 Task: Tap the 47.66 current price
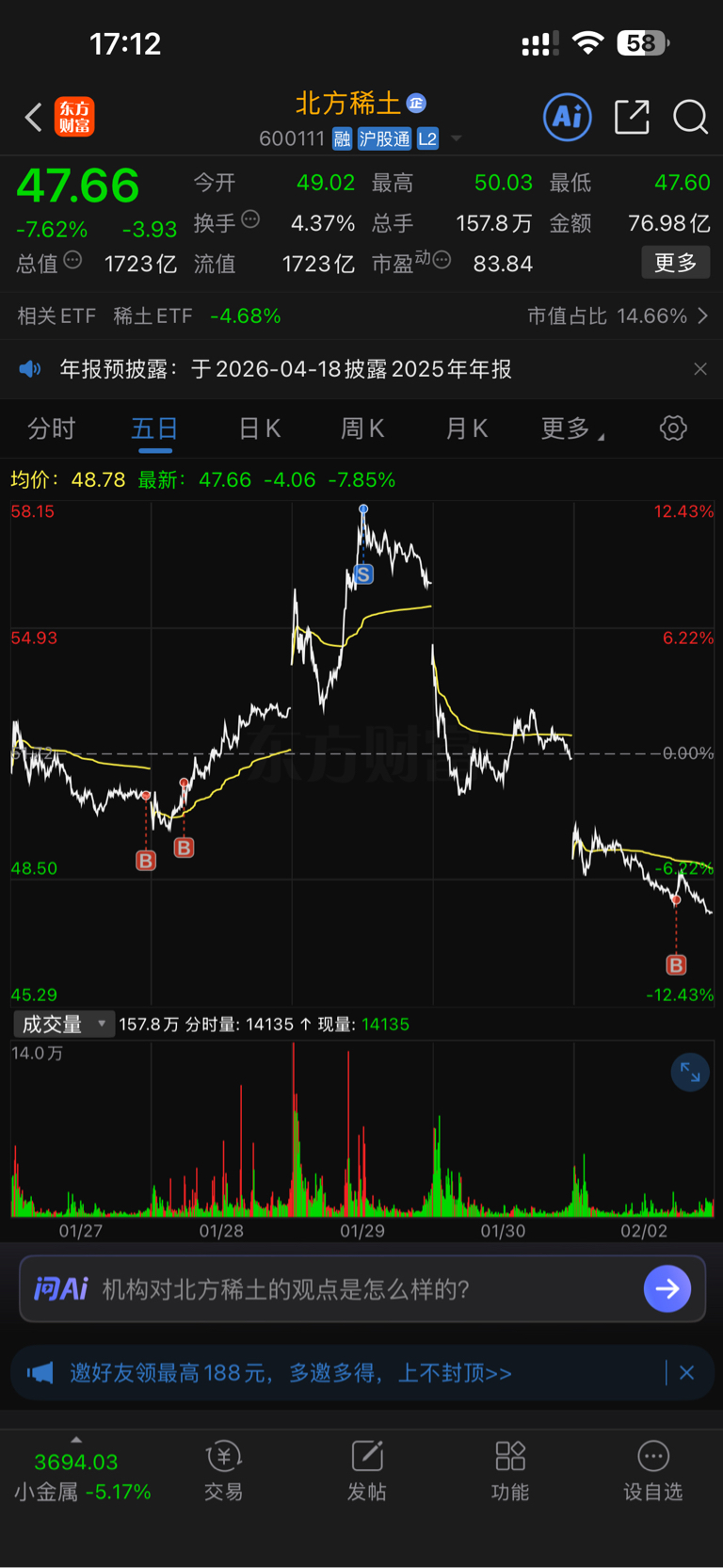(78, 186)
